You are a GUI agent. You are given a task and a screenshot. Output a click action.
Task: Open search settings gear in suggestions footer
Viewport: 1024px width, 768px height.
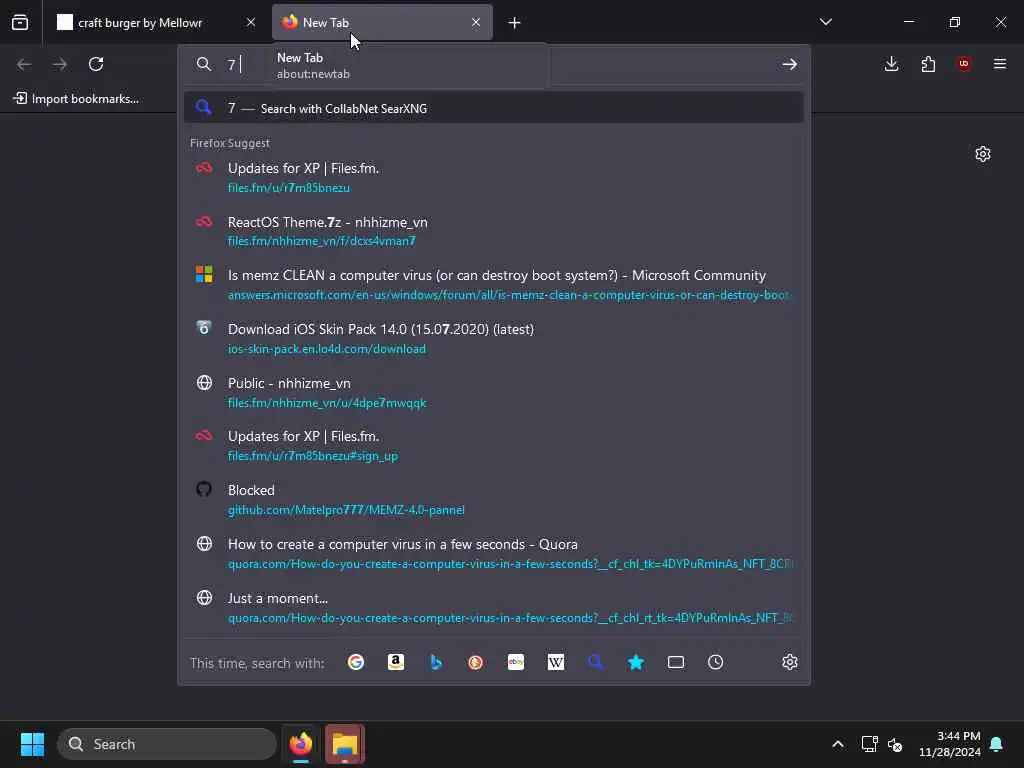click(790, 662)
